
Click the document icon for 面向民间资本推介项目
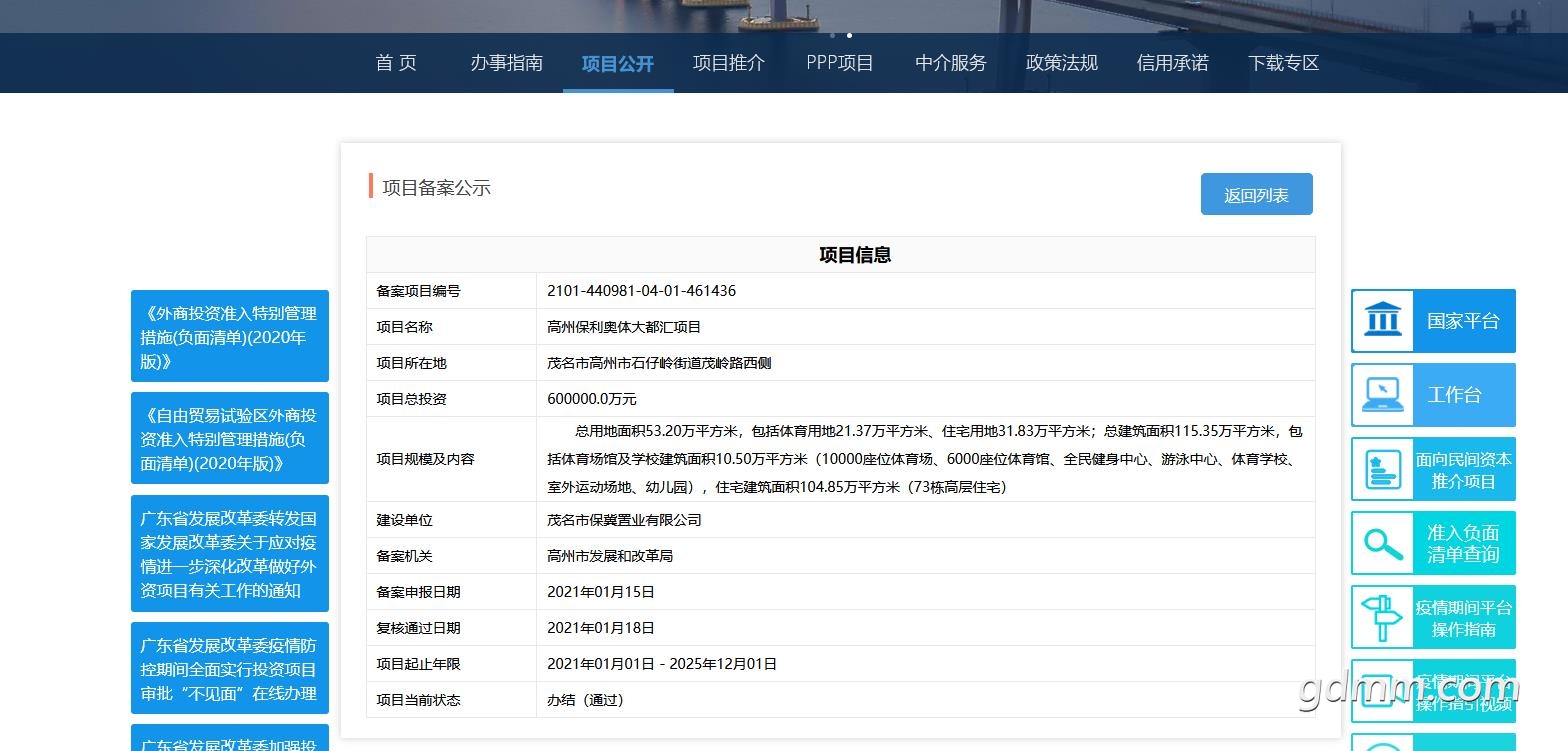(1382, 469)
